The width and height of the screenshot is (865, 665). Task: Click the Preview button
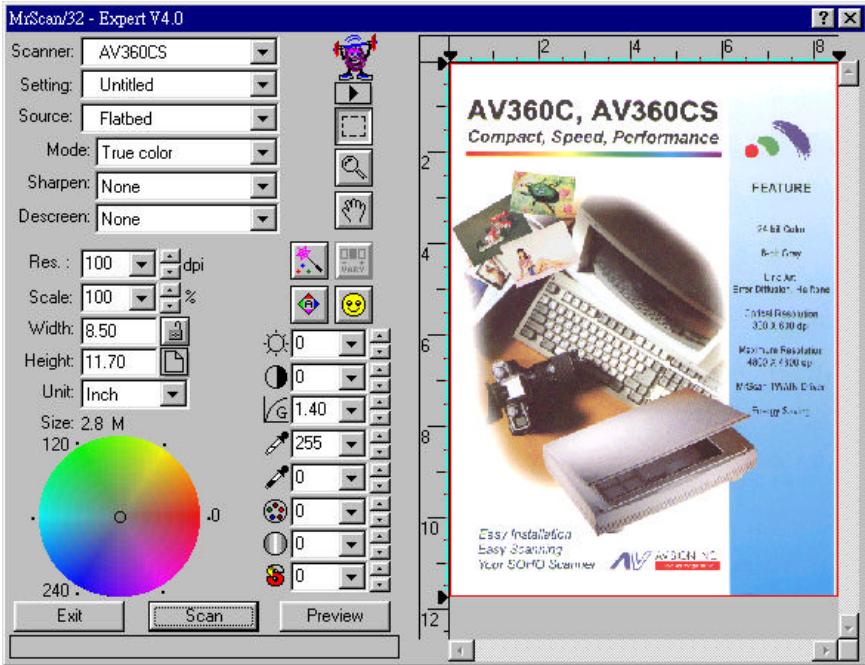pos(335,615)
